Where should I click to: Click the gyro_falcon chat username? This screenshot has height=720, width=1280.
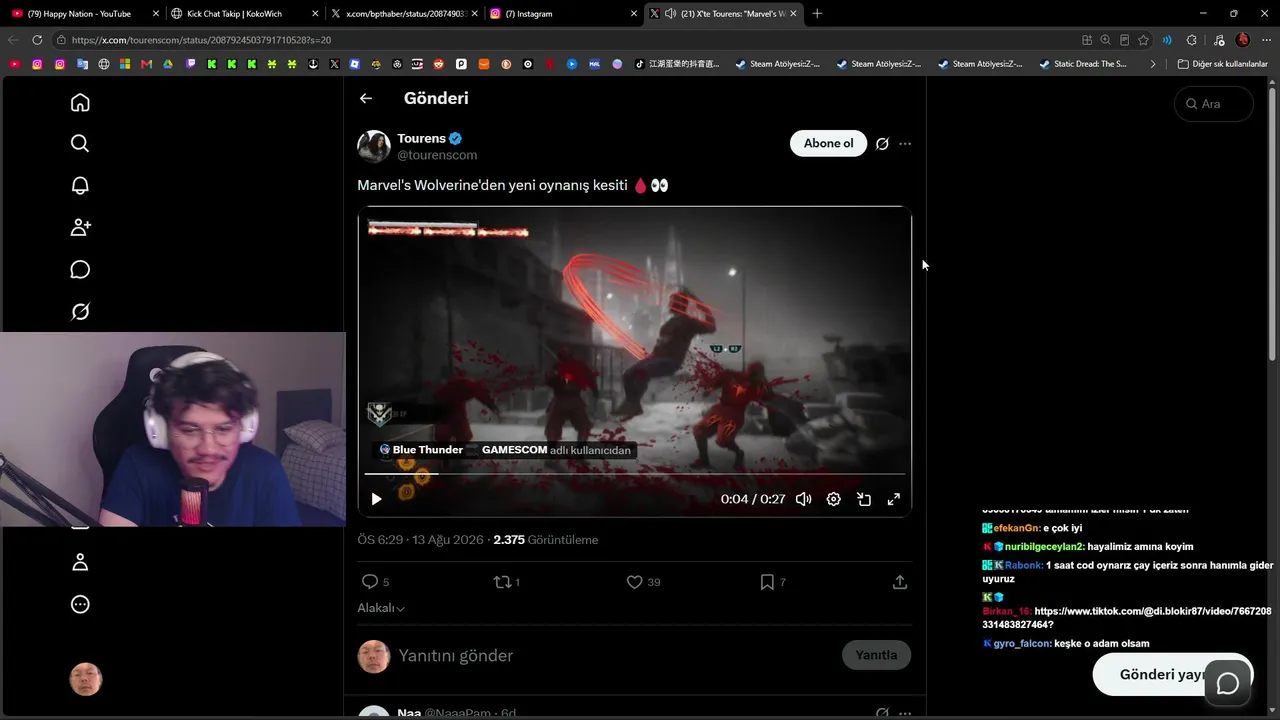(x=1022, y=644)
